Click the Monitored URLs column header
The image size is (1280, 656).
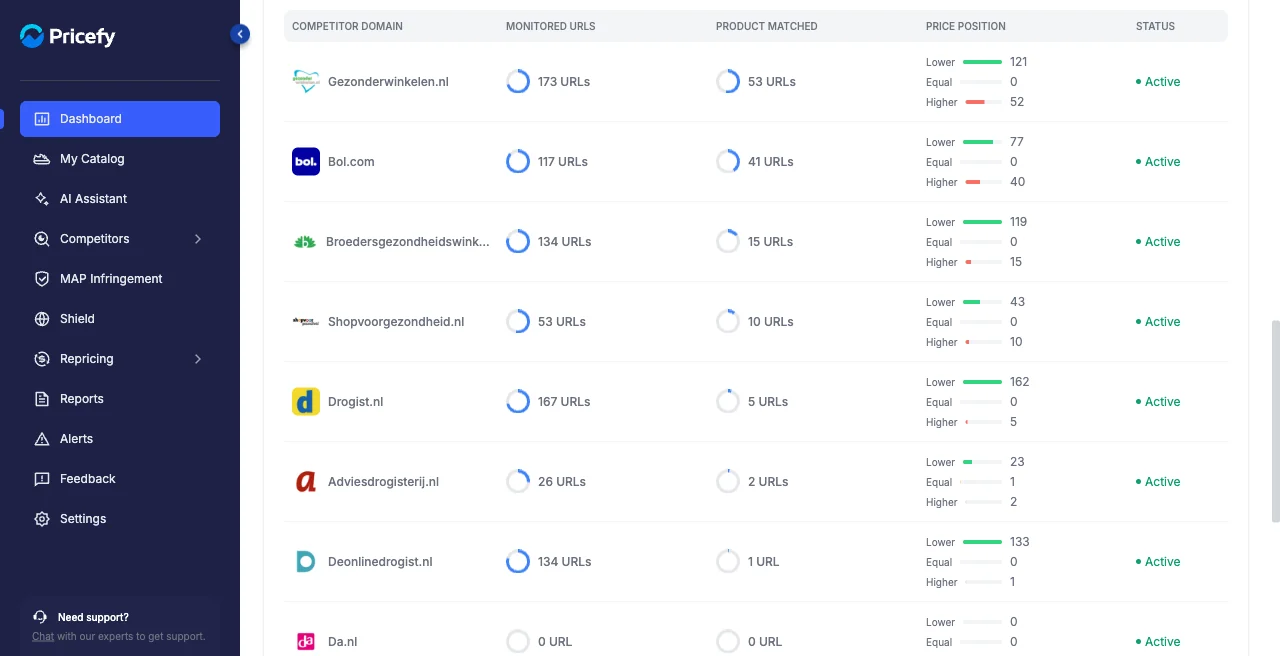(550, 26)
